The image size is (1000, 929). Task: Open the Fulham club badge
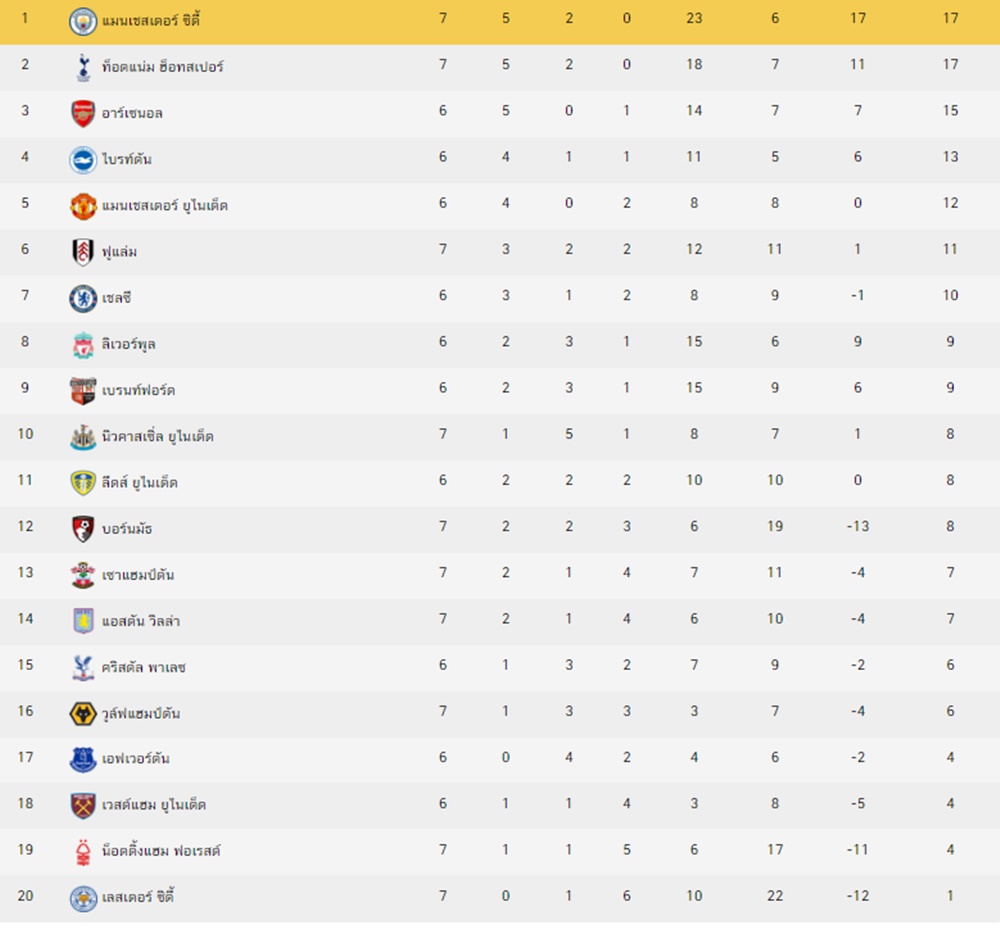pos(83,252)
